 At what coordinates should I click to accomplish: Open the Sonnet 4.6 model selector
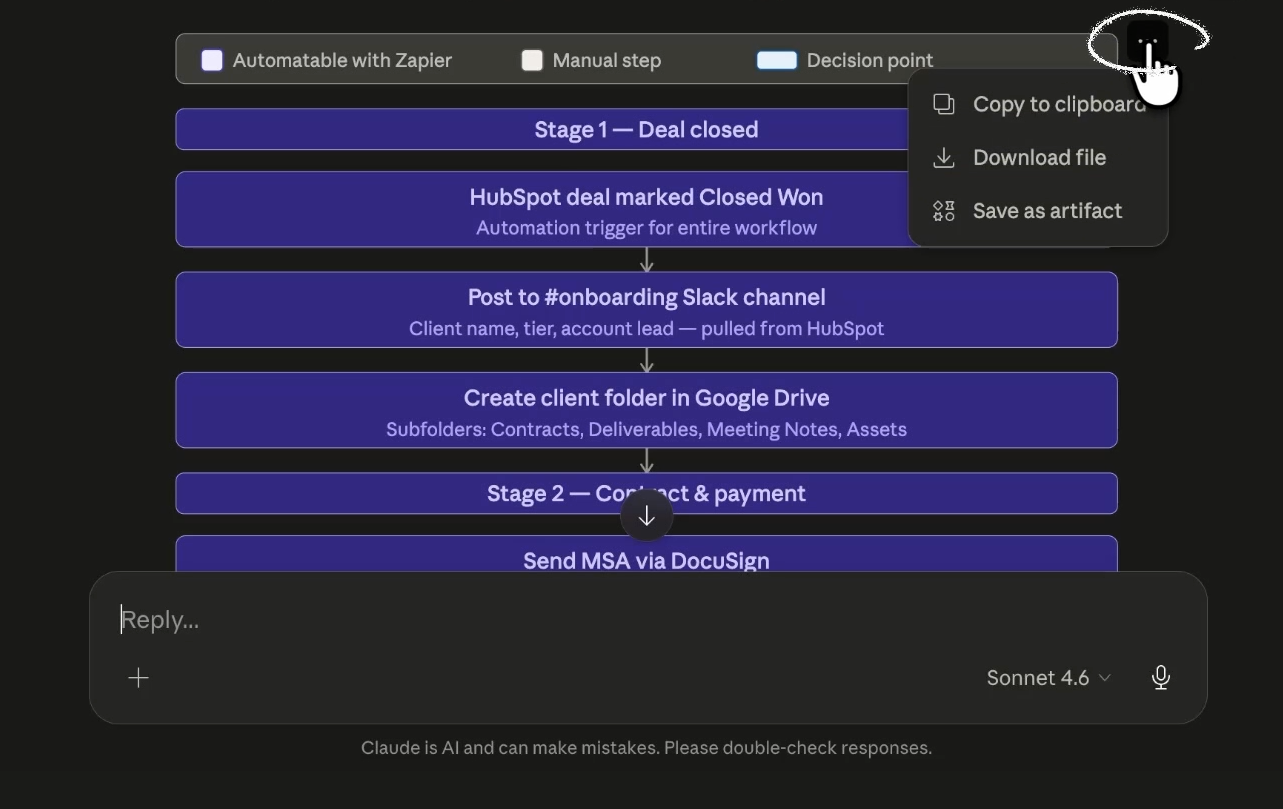tap(1036, 677)
